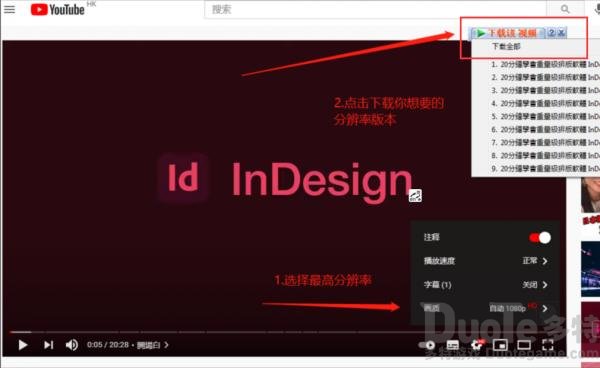Expand the 播放速度 playback speed submenu
600x368 pixels.
point(485,261)
